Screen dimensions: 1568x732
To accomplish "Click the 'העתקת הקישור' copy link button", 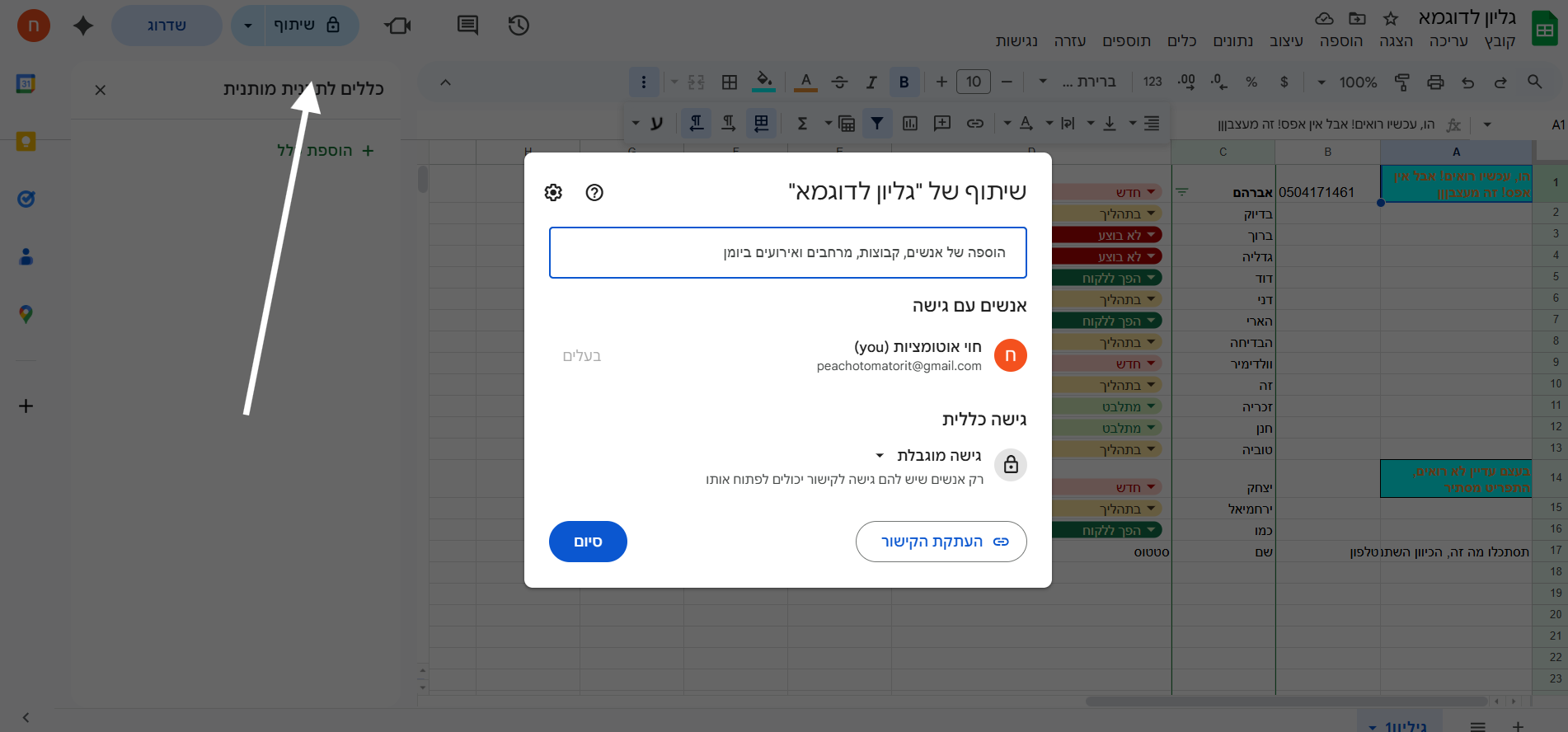I will [x=941, y=542].
